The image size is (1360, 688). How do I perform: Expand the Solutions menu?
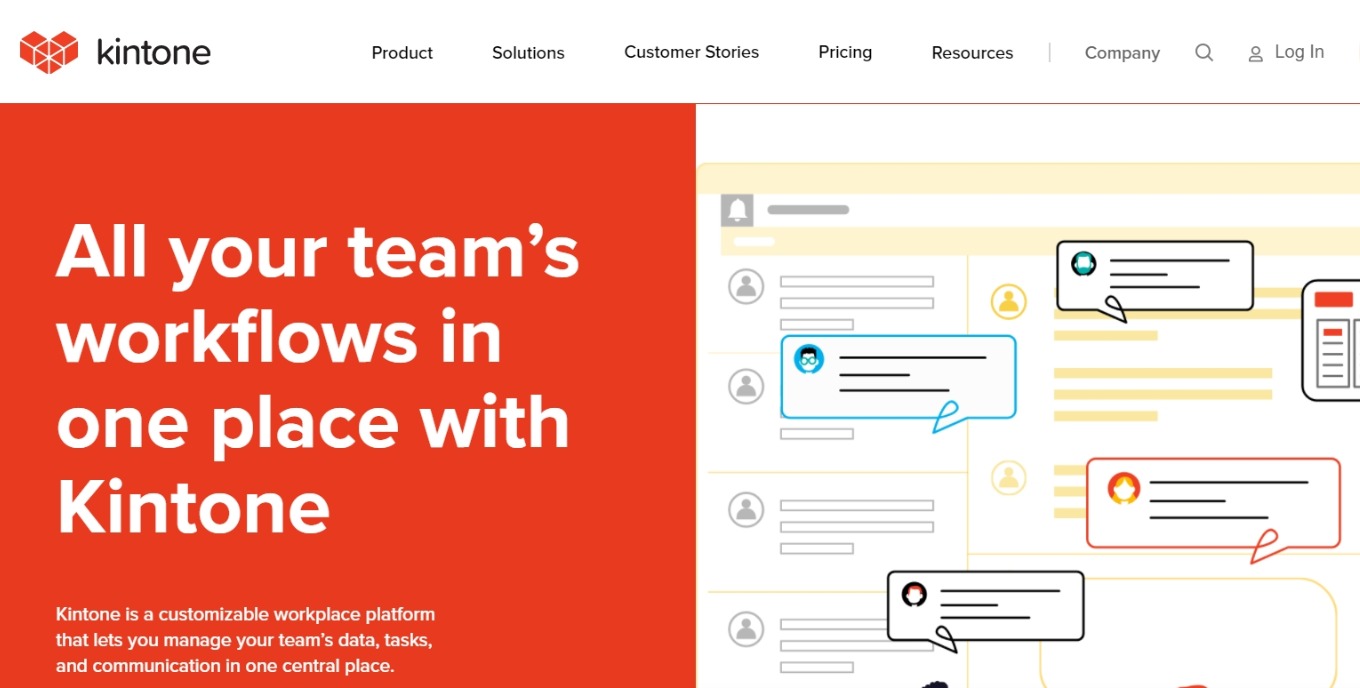528,52
